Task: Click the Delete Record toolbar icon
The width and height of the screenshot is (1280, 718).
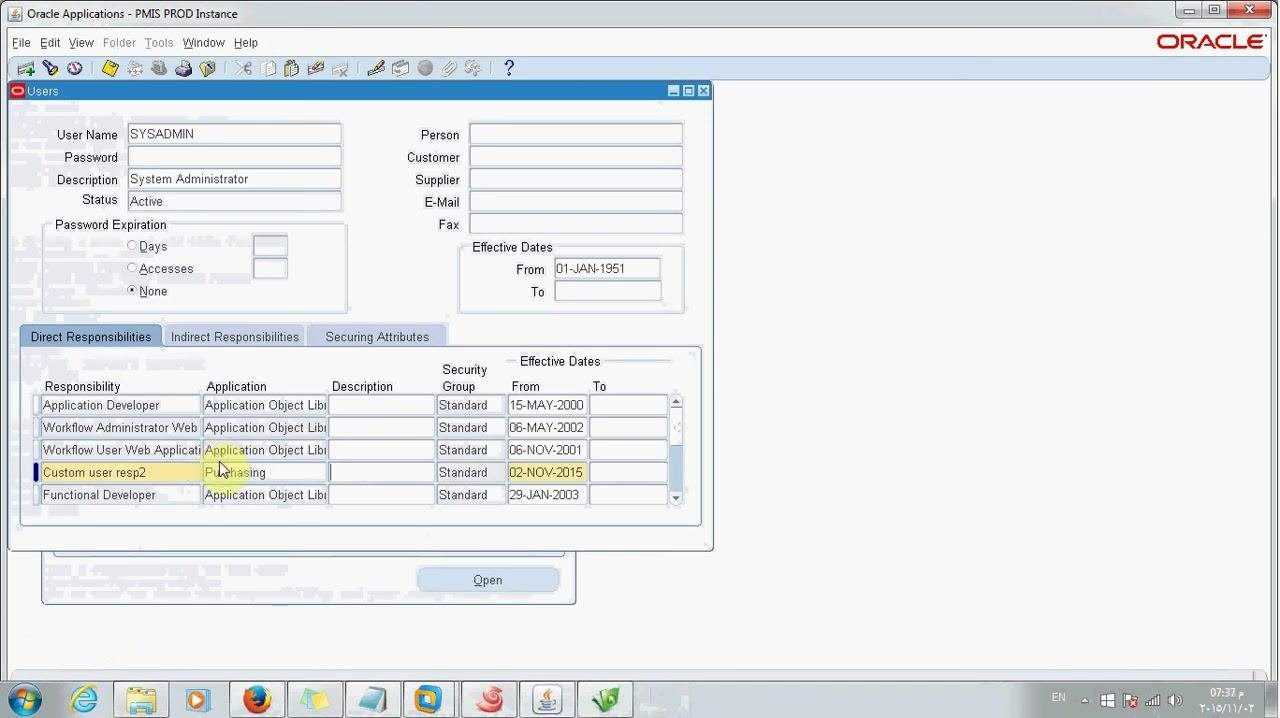Action: click(x=341, y=68)
